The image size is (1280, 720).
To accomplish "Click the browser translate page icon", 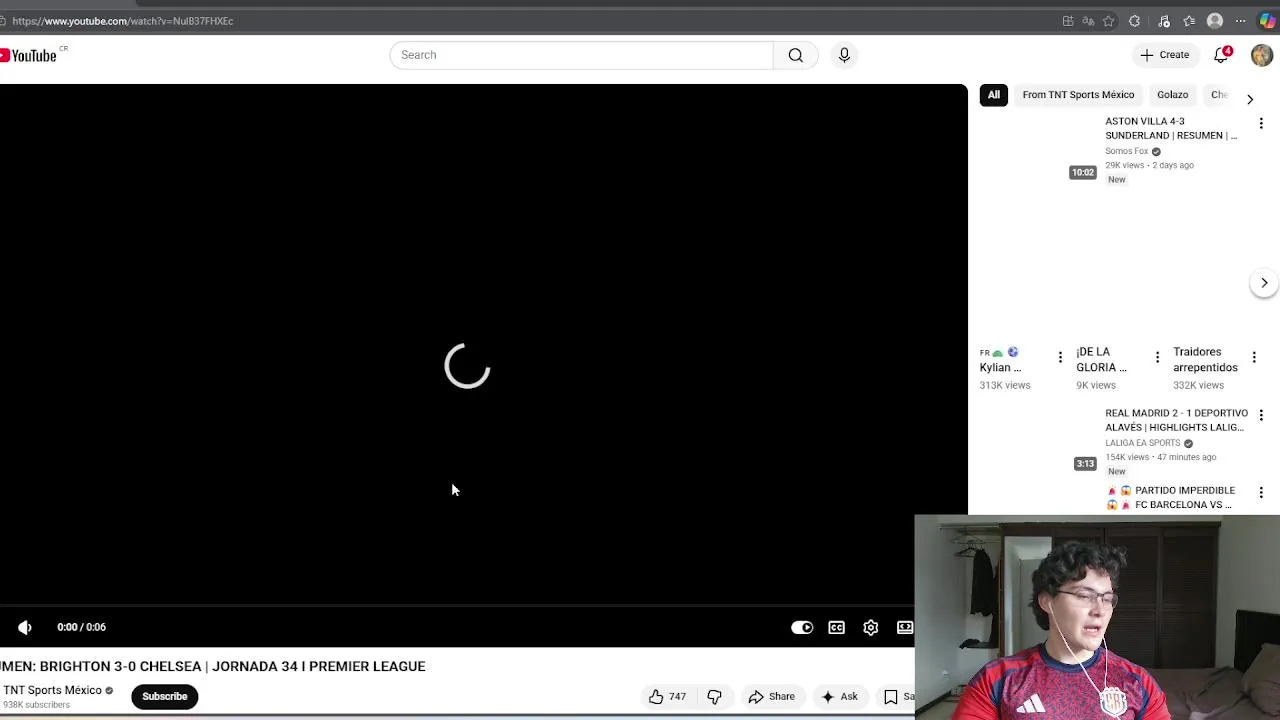I will tap(1088, 21).
